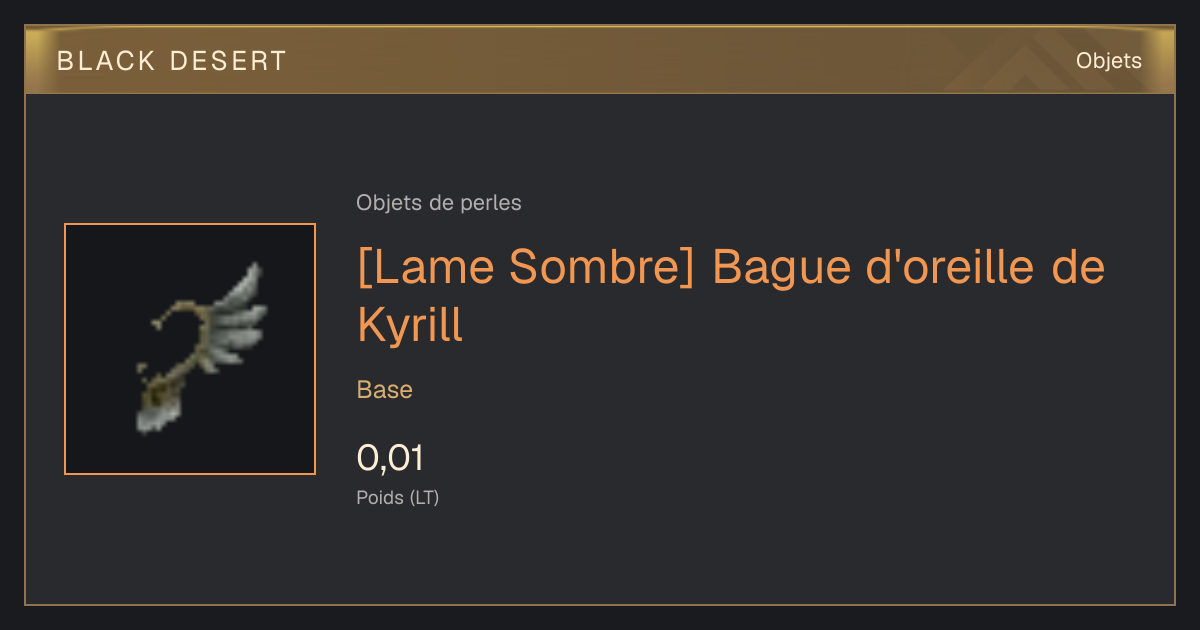Click the Kyrill earring item icon
Viewport: 1200px width, 630px height.
coord(200,349)
